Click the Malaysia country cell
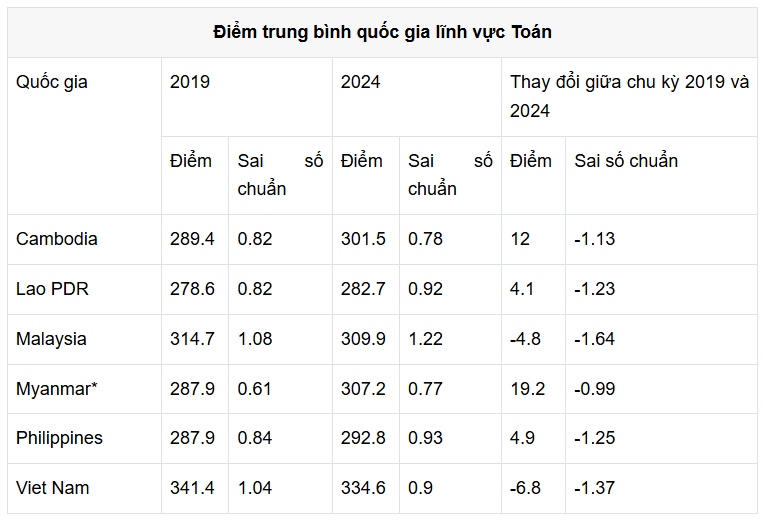This screenshot has width=764, height=522. point(51,339)
